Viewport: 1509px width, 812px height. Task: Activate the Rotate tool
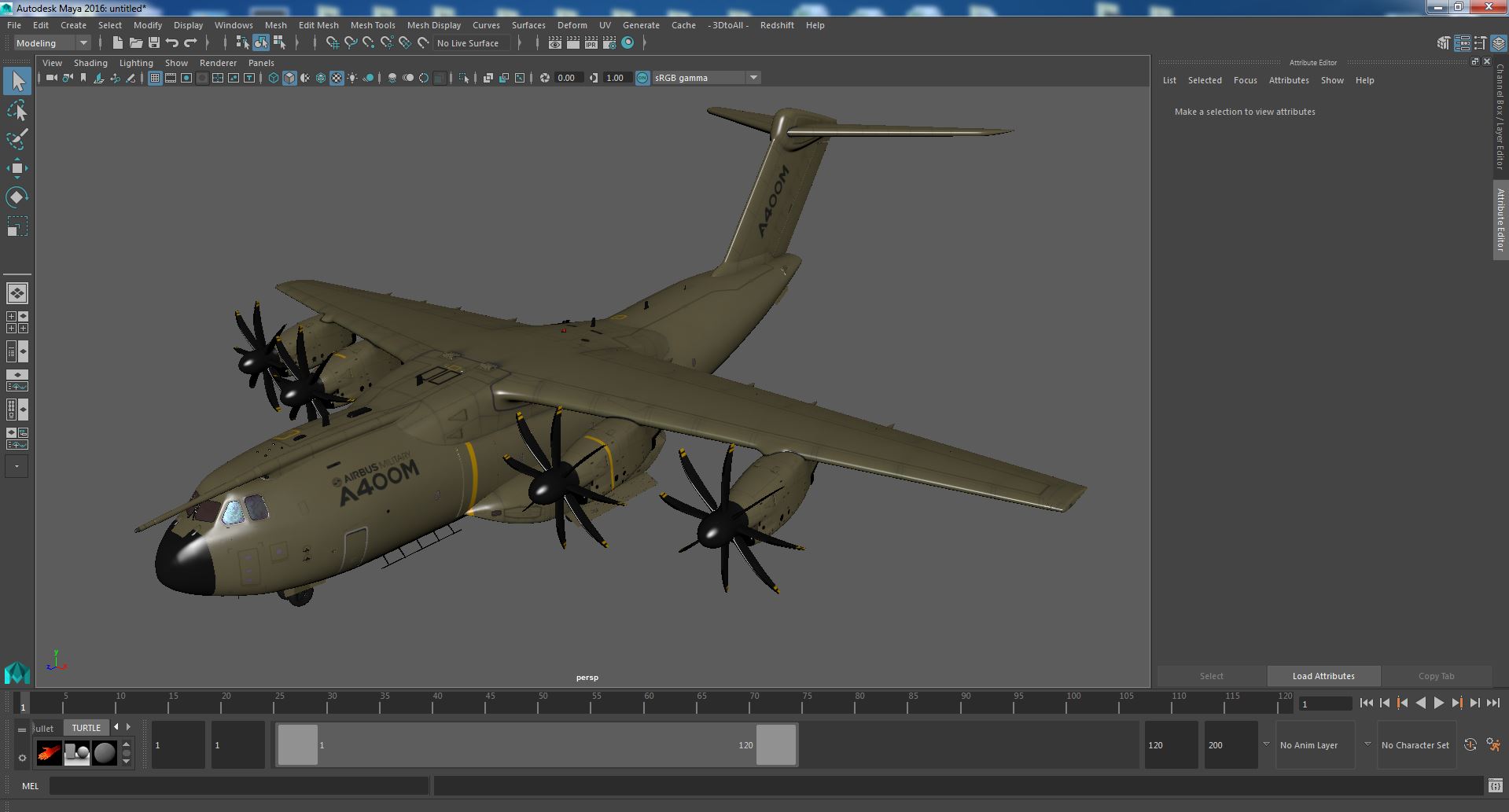[x=17, y=197]
